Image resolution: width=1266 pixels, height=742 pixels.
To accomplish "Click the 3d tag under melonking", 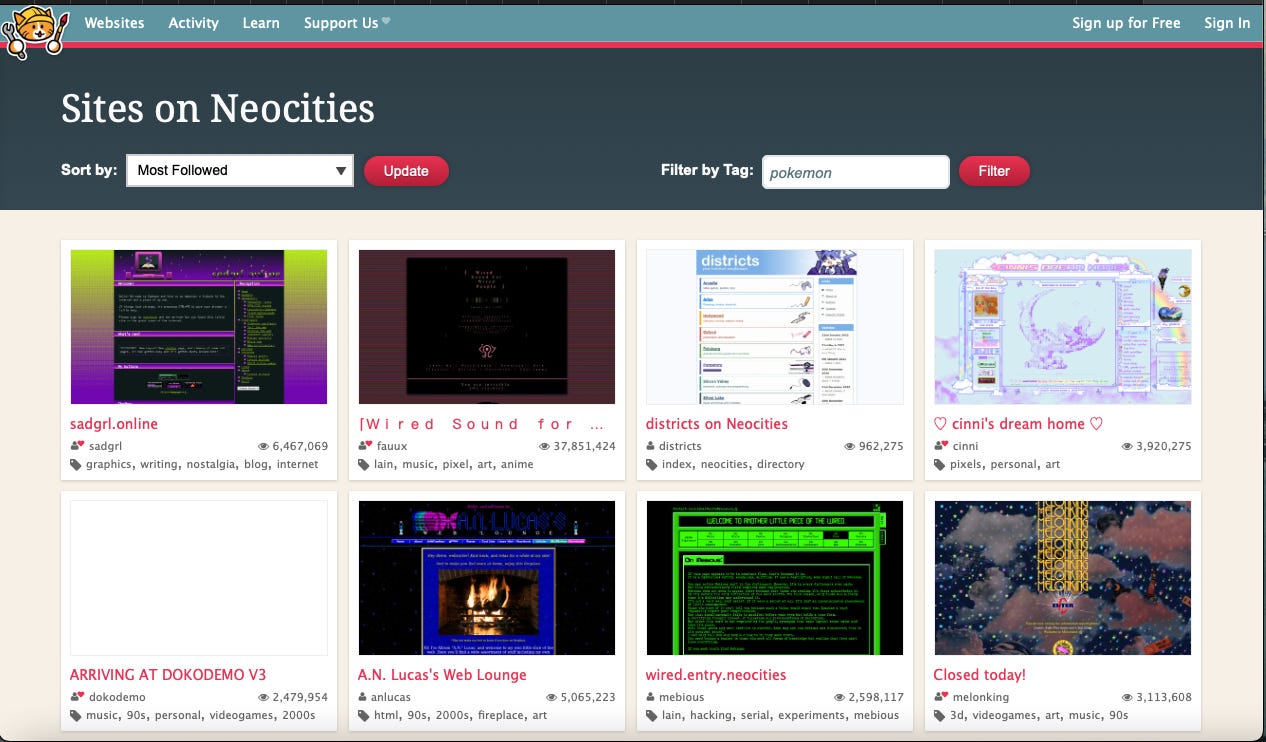I will (958, 715).
